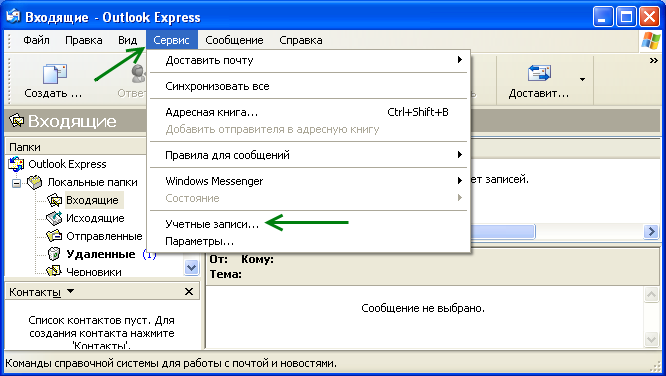The image size is (666, 376).
Task: Select Отправленные folder in tree
Action: 104,236
